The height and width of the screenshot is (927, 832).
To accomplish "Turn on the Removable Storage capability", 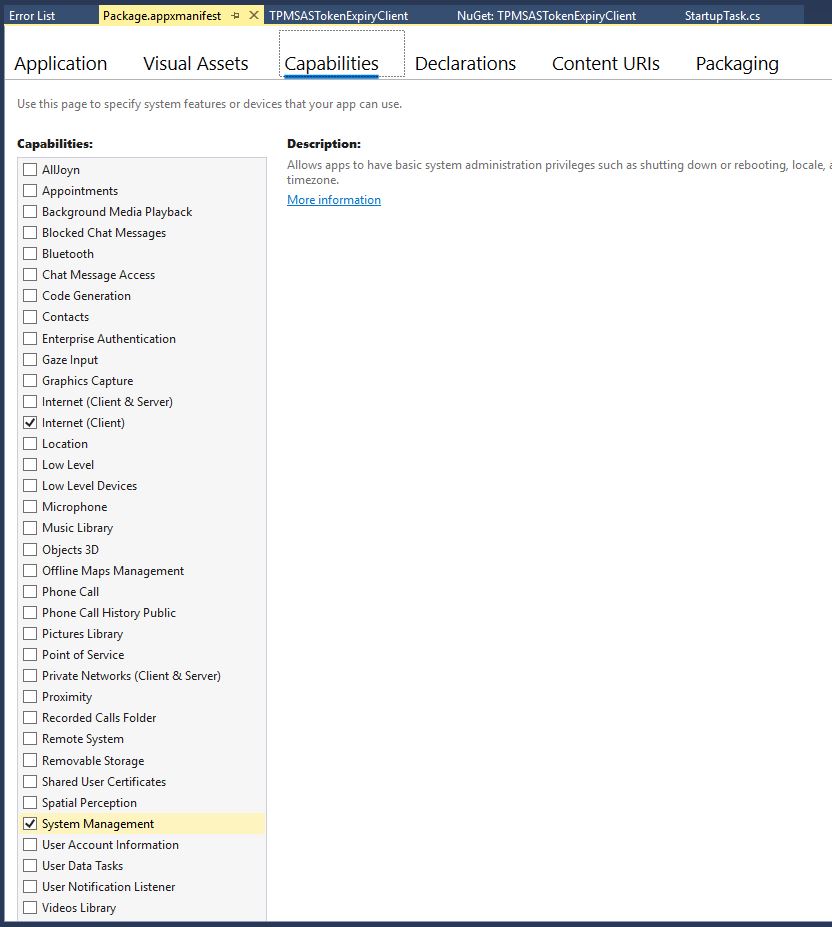I will 30,761.
